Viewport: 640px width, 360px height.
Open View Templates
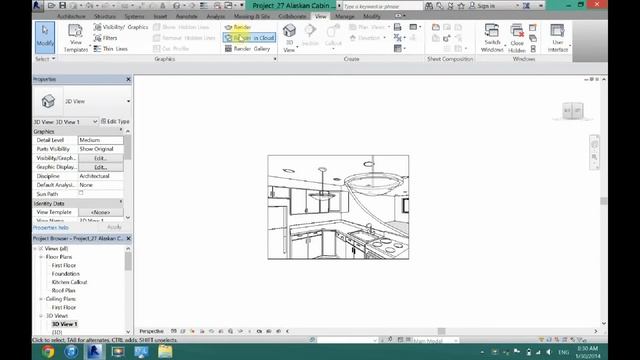coord(76,38)
